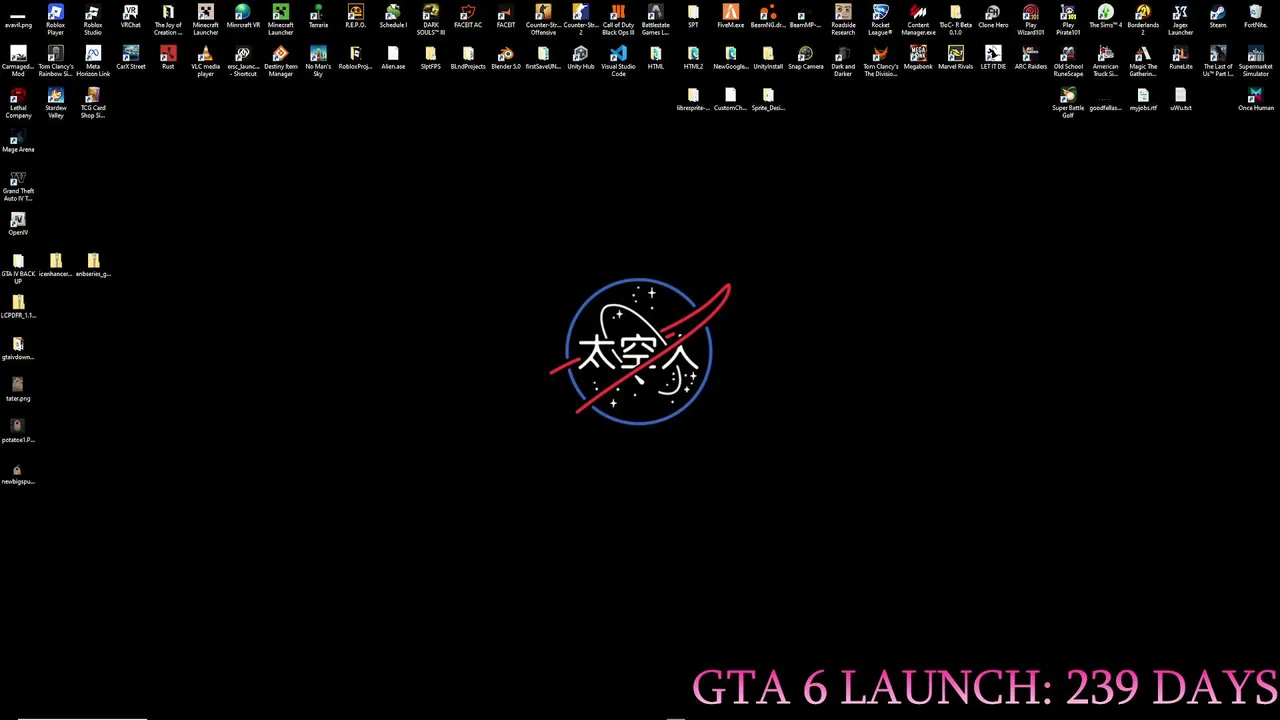1280x720 pixels.
Task: Open the Roadside Research icon
Action: (843, 19)
